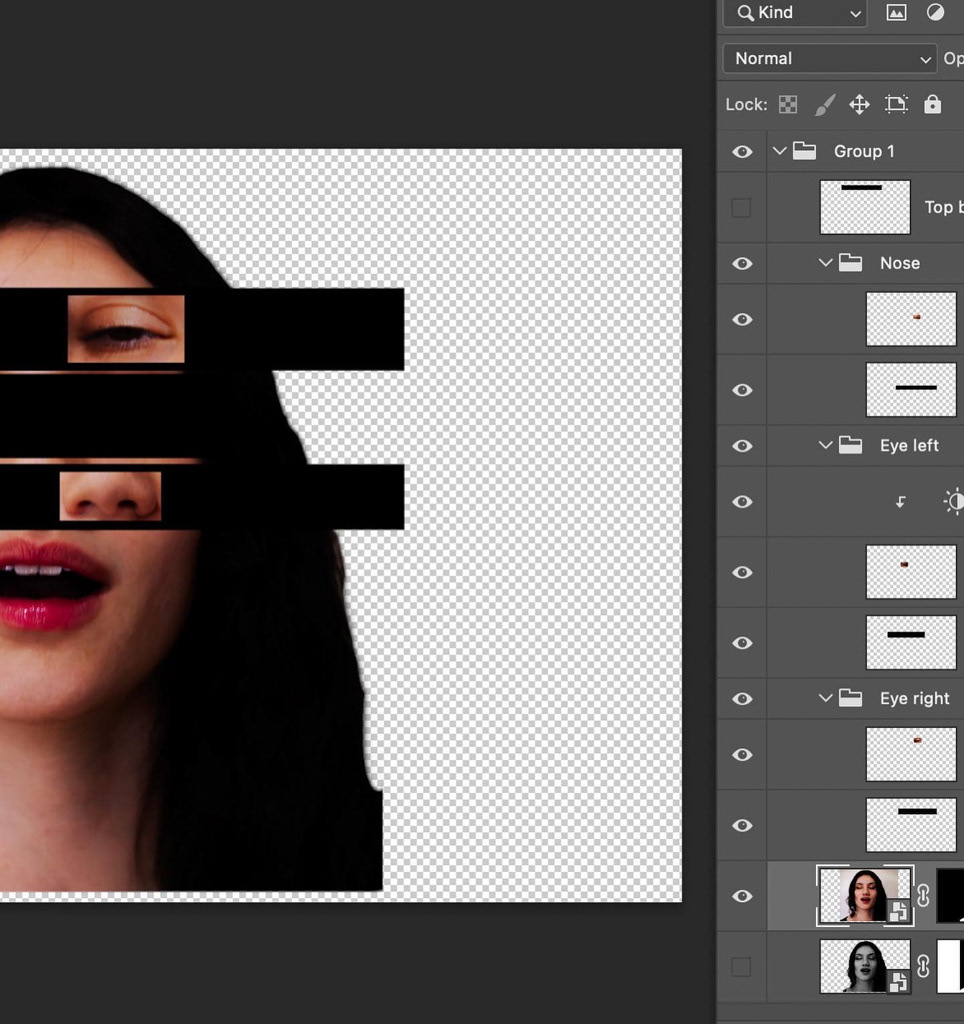Hide color portrait layer eye
Viewport: 964px width, 1024px height.
point(742,896)
